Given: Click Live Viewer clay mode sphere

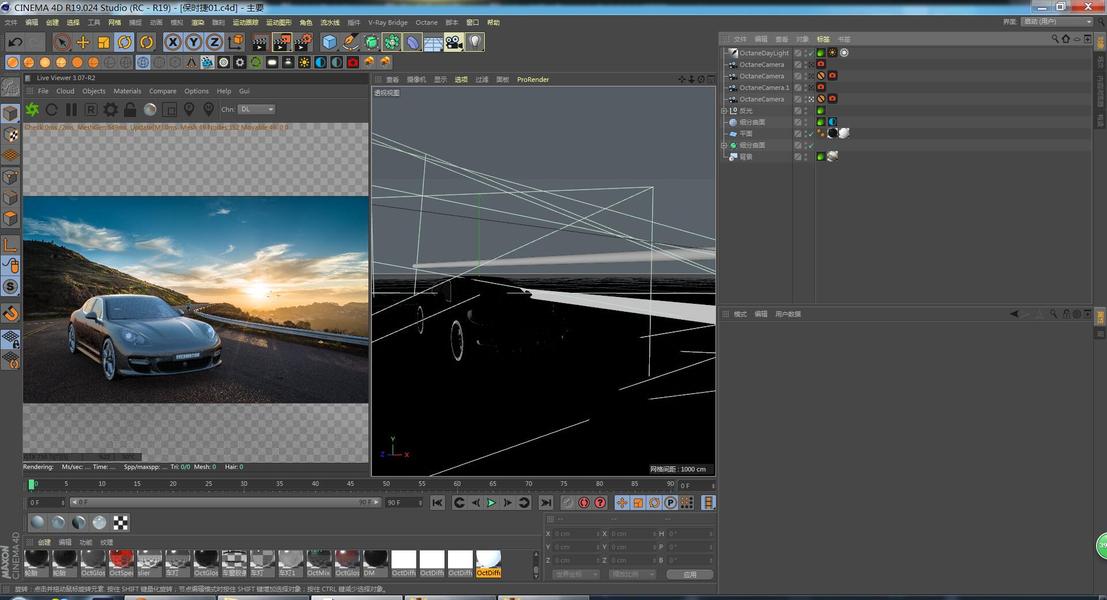Looking at the screenshot, I should click(150, 109).
